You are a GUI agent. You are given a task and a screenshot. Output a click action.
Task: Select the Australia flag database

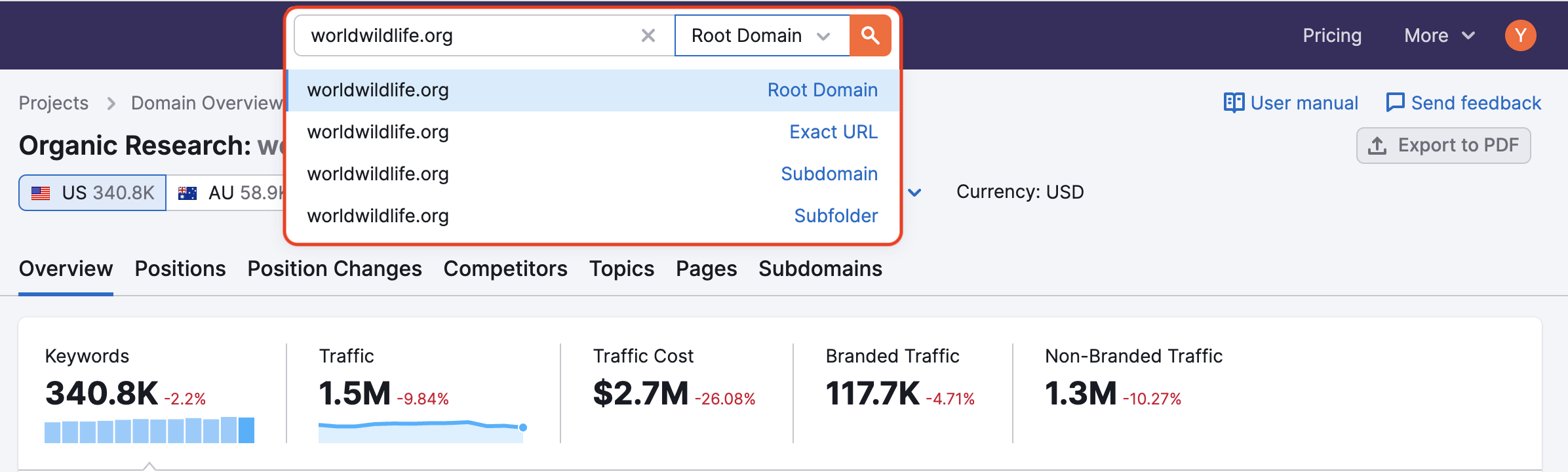[187, 193]
